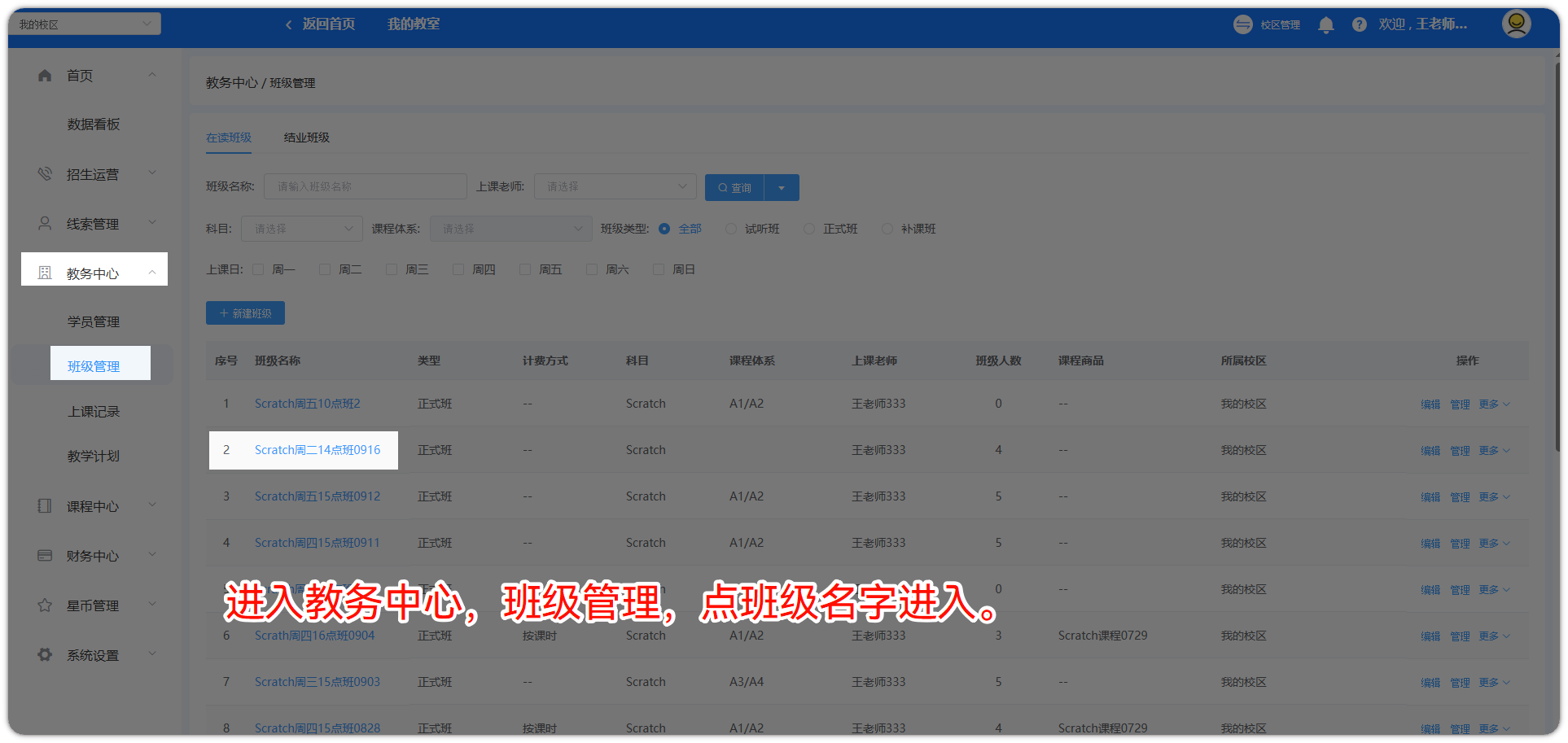Open 教学计划 in the sidebar

pos(94,457)
